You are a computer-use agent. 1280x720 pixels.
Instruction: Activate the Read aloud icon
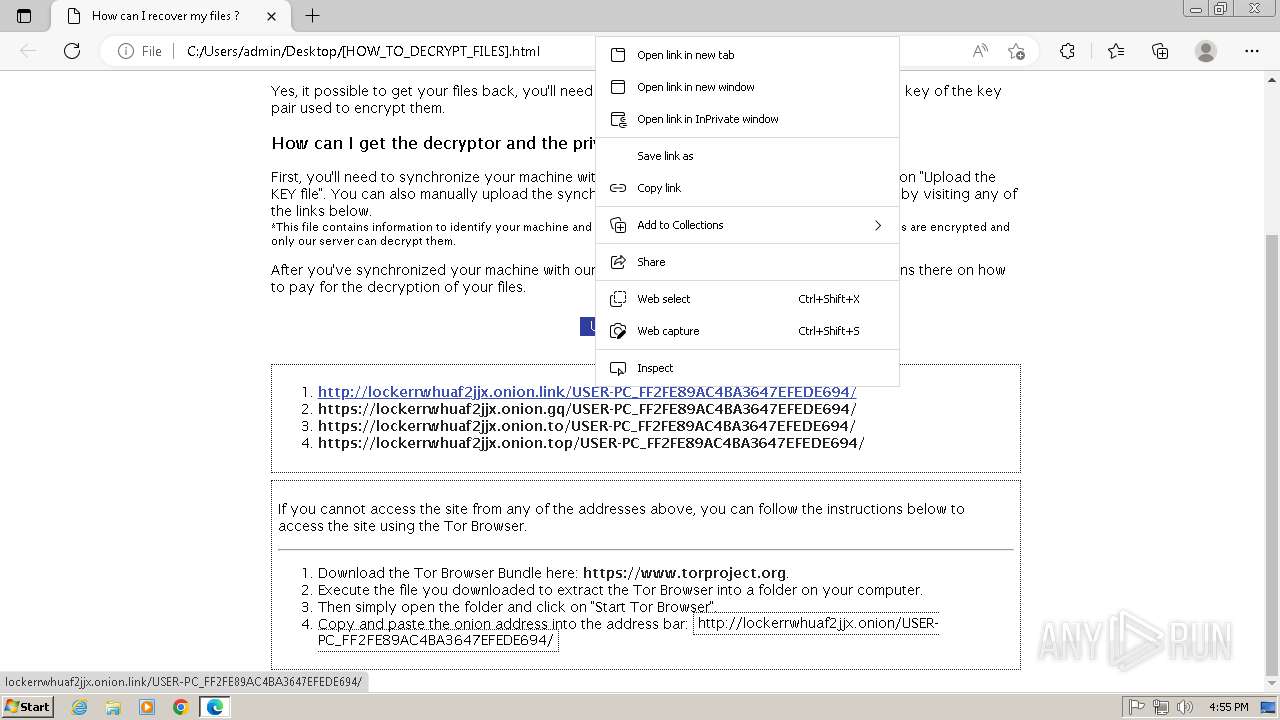tap(980, 51)
